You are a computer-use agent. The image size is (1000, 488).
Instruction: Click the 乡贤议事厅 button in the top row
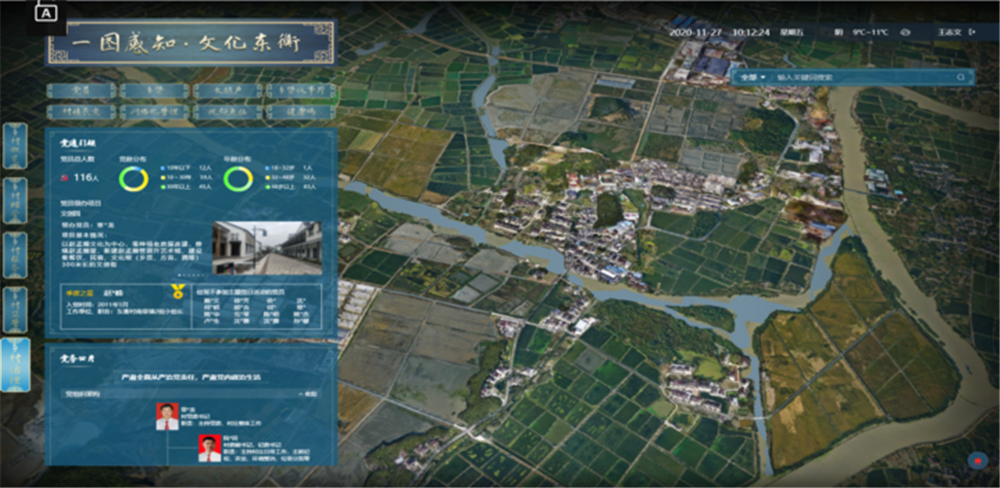(x=300, y=91)
